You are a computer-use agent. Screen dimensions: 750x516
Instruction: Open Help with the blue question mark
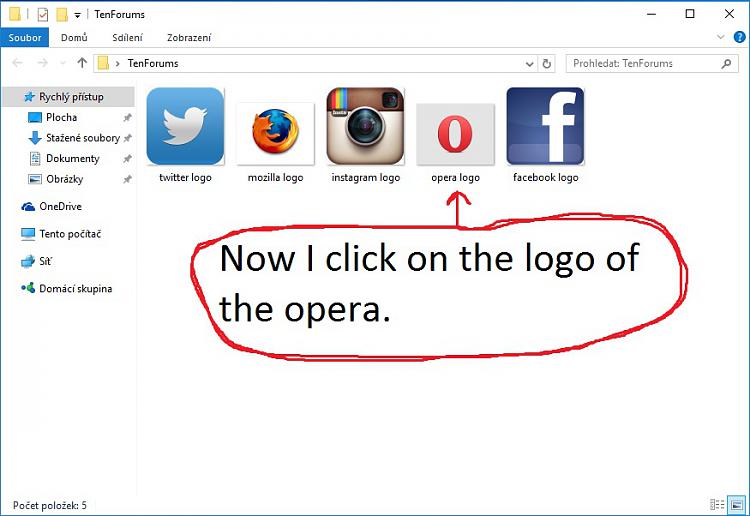tap(739, 37)
